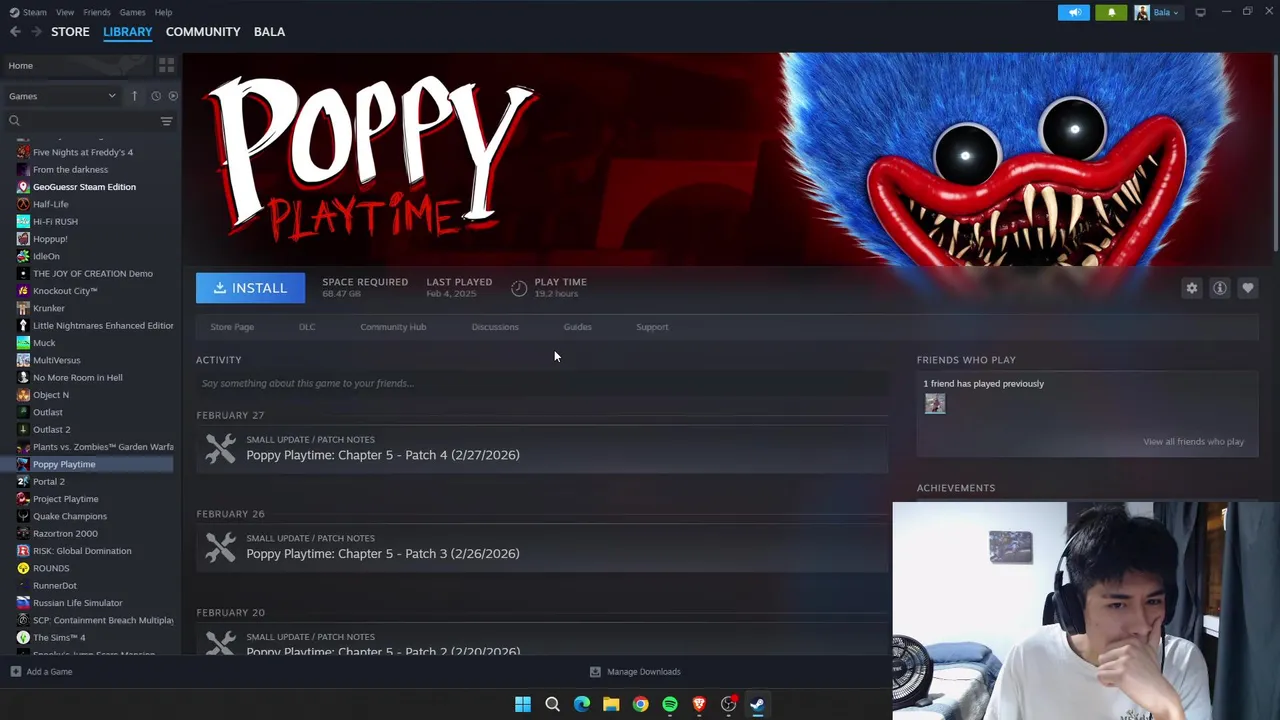Click the friend avatar thumbnail
Screen dimensions: 1280x720
click(935, 404)
